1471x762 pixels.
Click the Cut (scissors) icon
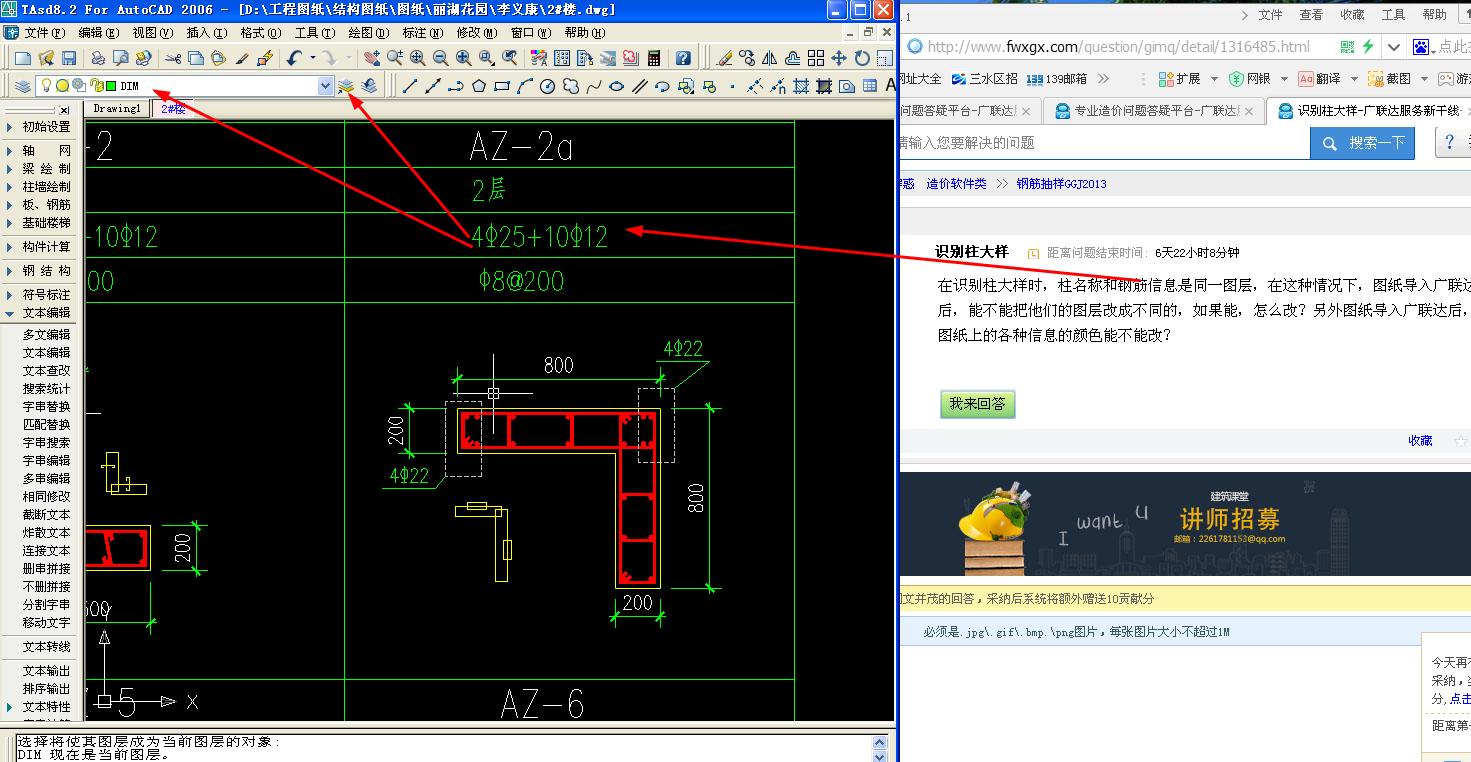[173, 58]
